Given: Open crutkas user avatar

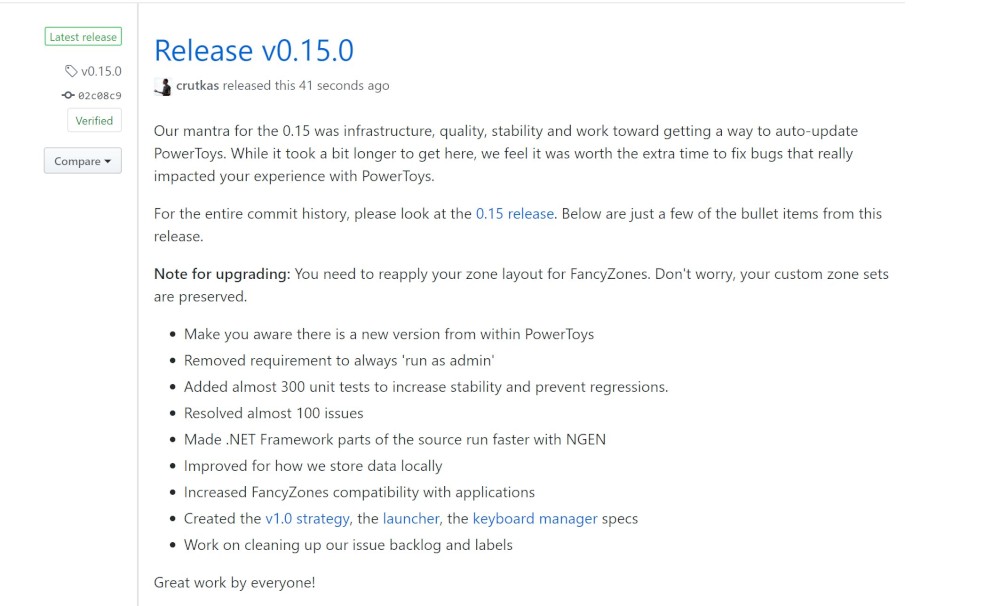Looking at the screenshot, I should pos(163,87).
